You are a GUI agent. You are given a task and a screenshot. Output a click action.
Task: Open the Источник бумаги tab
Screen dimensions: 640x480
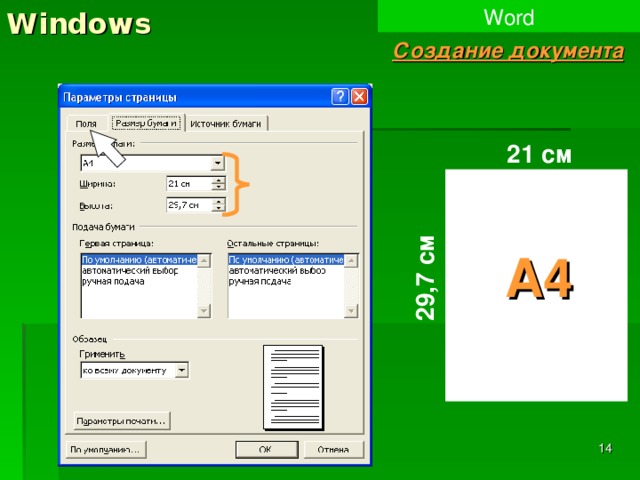click(226, 124)
